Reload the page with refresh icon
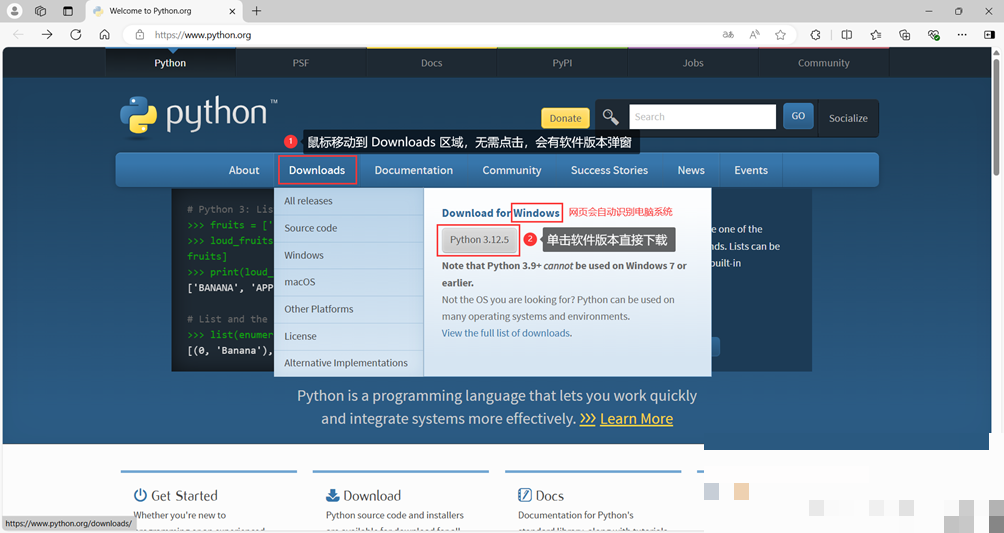1004x533 pixels. [76, 35]
